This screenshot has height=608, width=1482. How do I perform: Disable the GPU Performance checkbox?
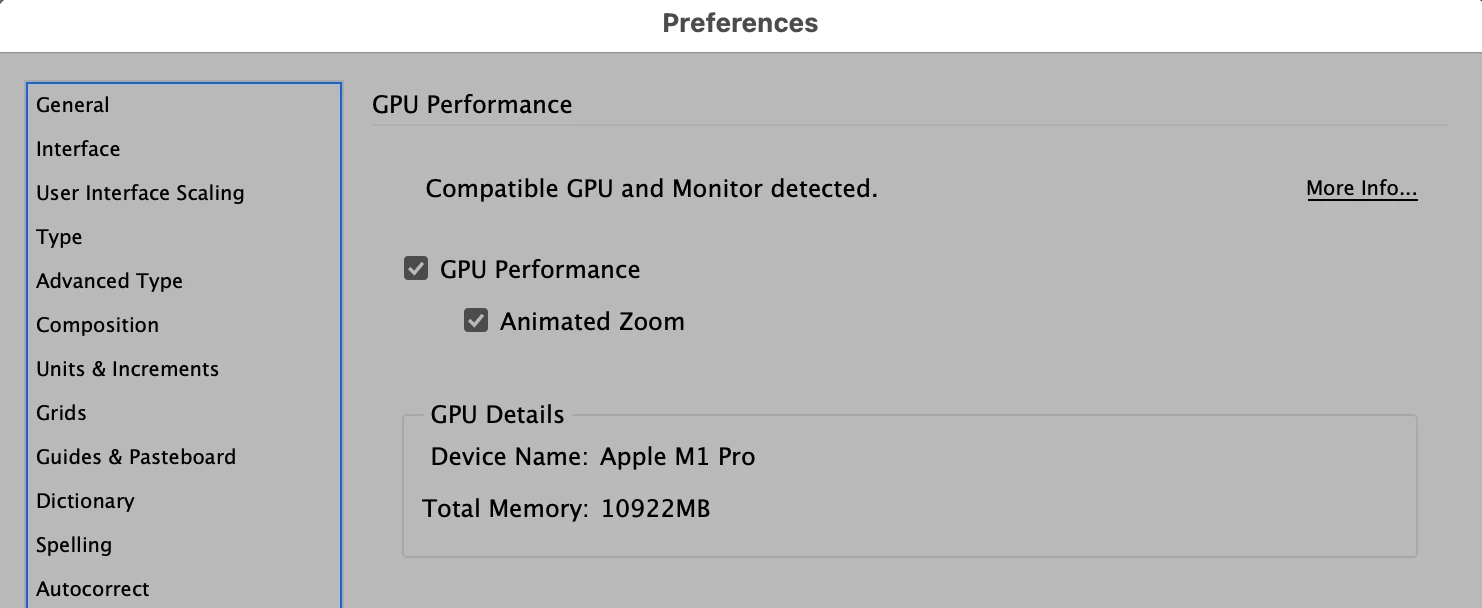416,269
